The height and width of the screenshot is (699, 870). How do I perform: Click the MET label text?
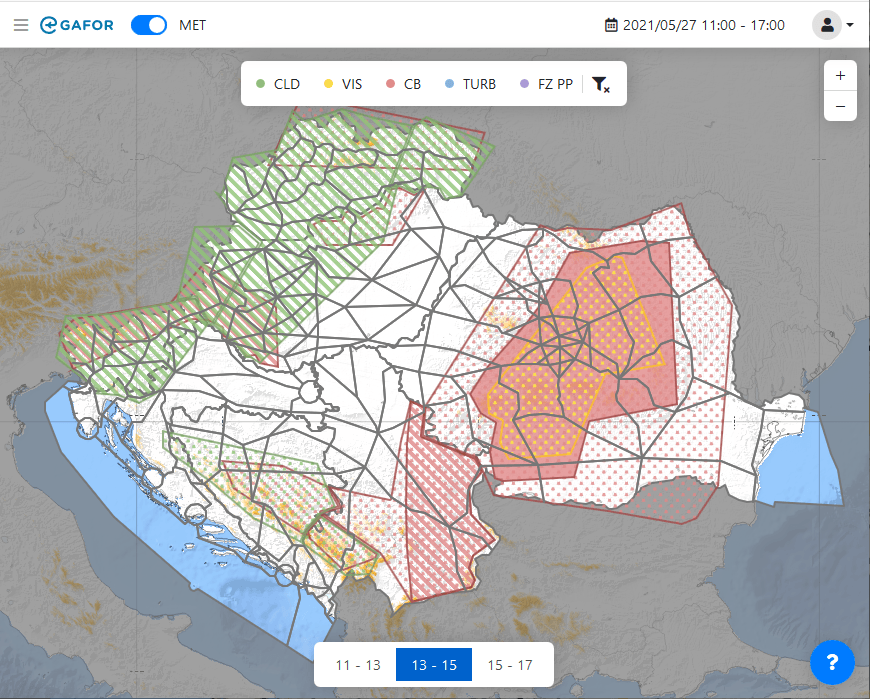[x=193, y=26]
